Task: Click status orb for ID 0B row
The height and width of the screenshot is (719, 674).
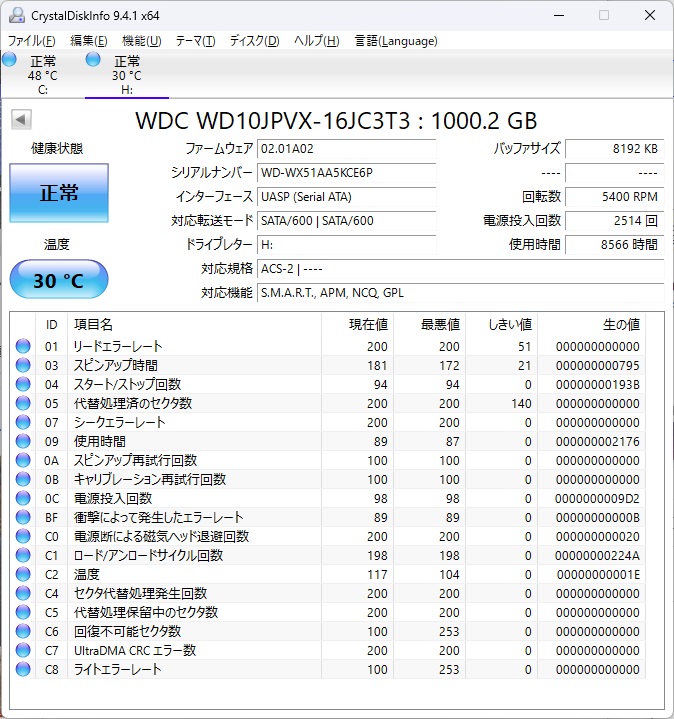Action: [23, 479]
